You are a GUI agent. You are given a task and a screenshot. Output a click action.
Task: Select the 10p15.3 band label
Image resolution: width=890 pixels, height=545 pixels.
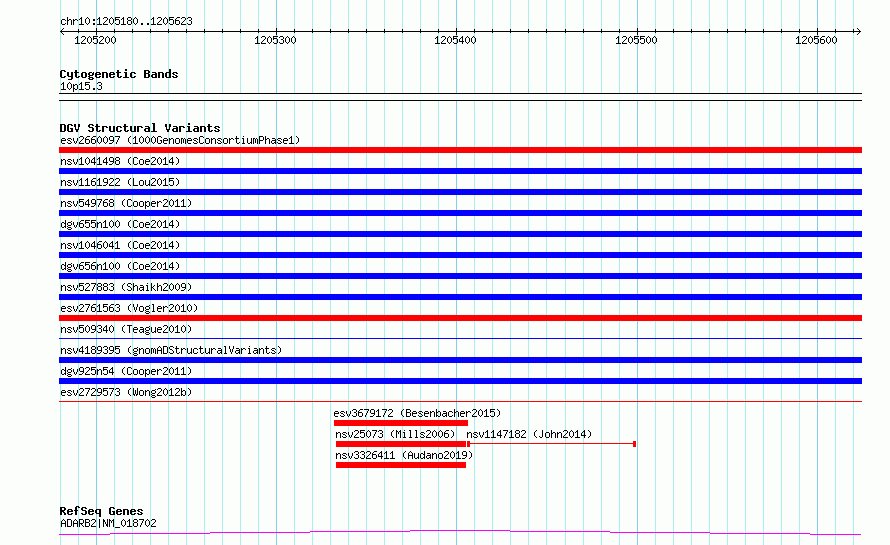coord(81,86)
